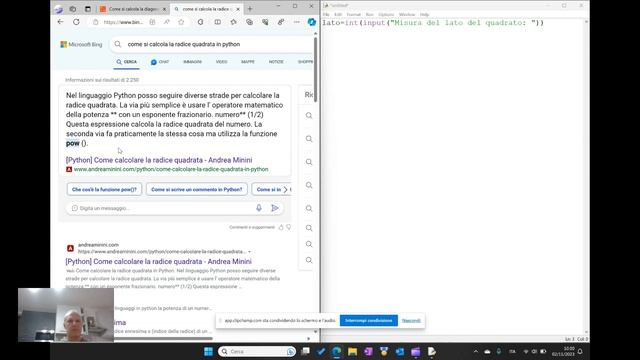The height and width of the screenshot is (360, 640).
Task: Open Task View on taskbar
Action: (x=305, y=351)
